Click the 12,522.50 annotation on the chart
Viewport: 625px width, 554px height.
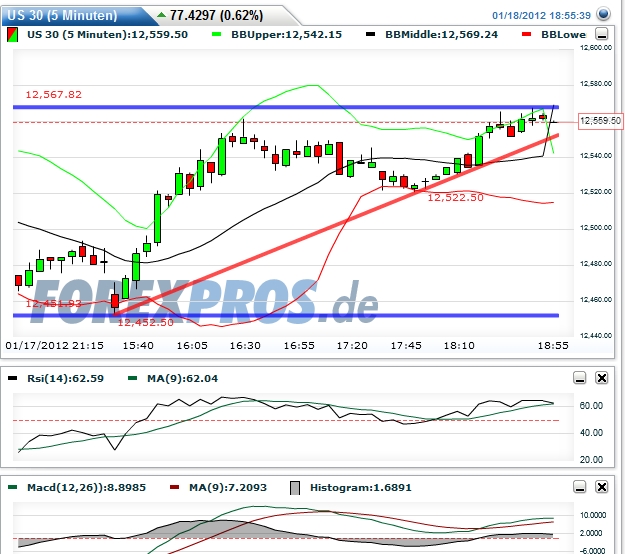(456, 197)
